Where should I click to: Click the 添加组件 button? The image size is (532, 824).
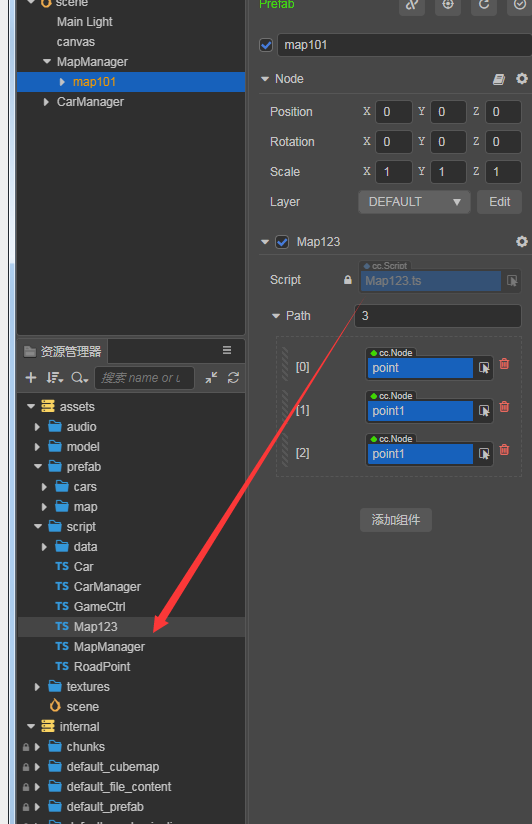tap(396, 520)
